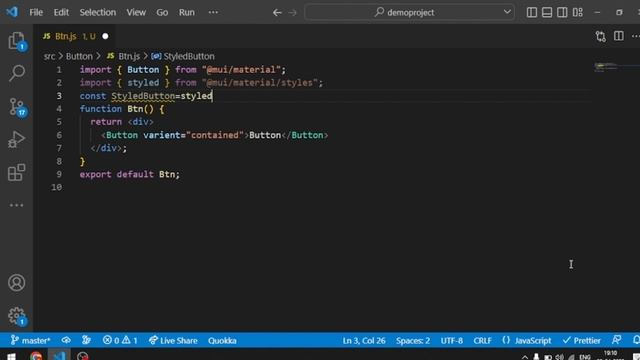Screen dimensions: 640x360
Task: Click "@mui/material/styles" import string
Action: tap(260, 83)
